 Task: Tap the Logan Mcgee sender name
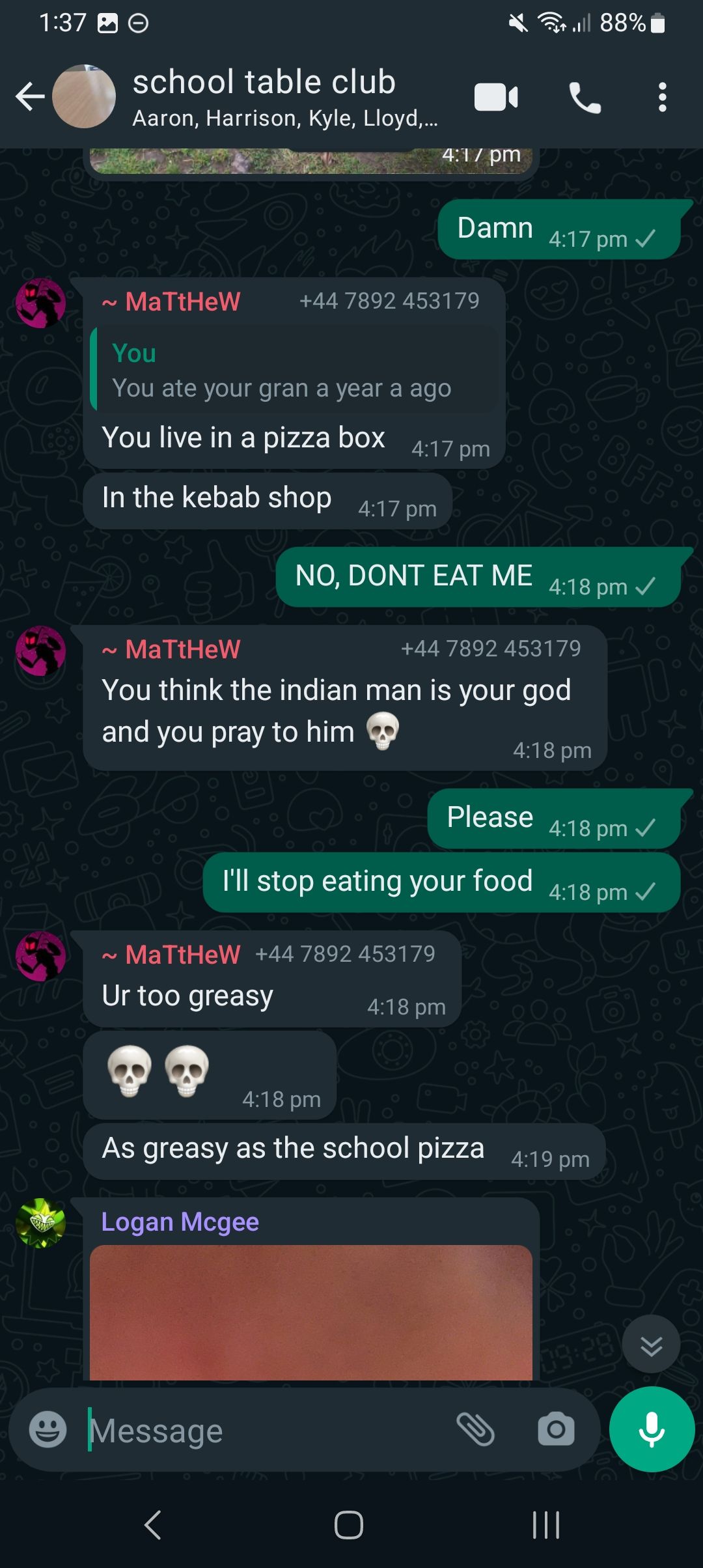(180, 1222)
